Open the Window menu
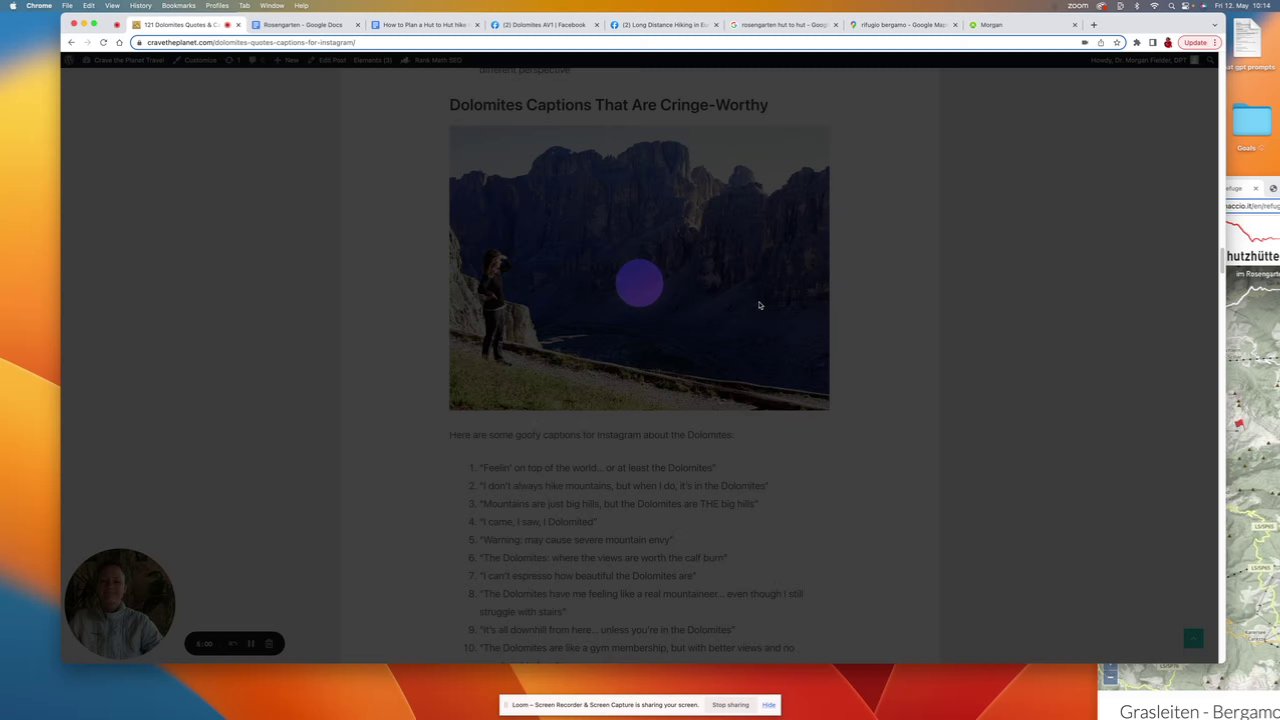1280x720 pixels. coord(272,5)
